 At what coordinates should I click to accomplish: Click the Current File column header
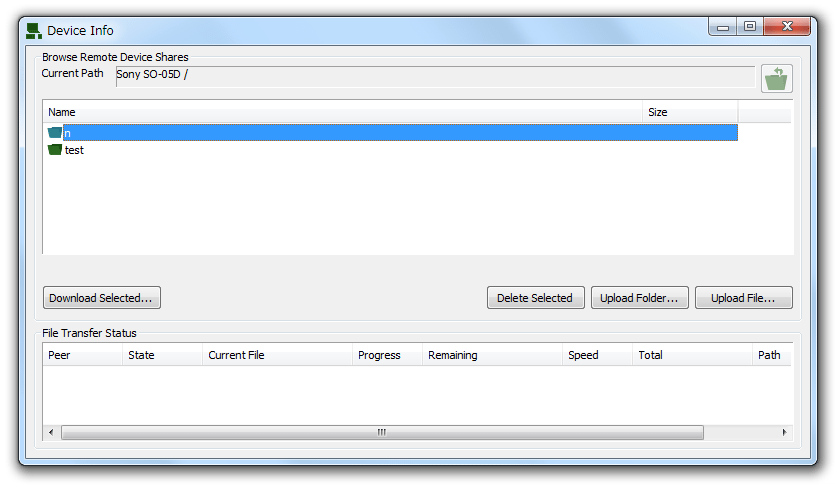(277, 355)
